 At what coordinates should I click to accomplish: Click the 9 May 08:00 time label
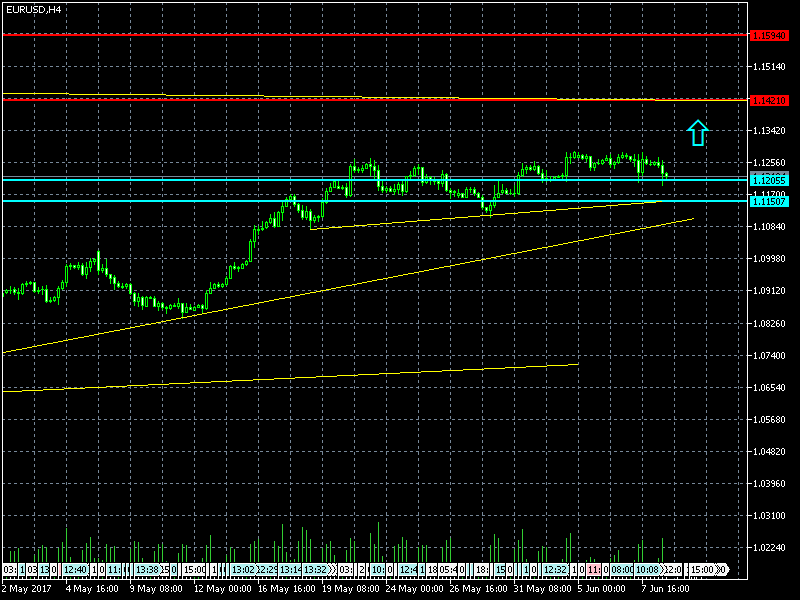156,589
